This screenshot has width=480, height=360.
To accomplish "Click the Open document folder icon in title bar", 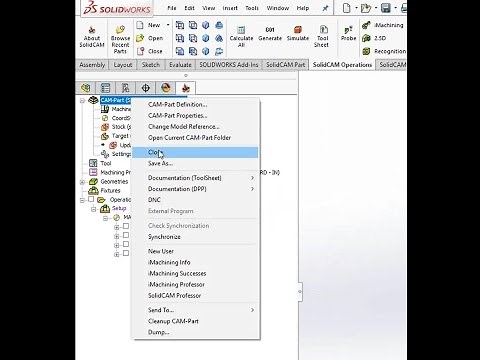I will [x=366, y=8].
